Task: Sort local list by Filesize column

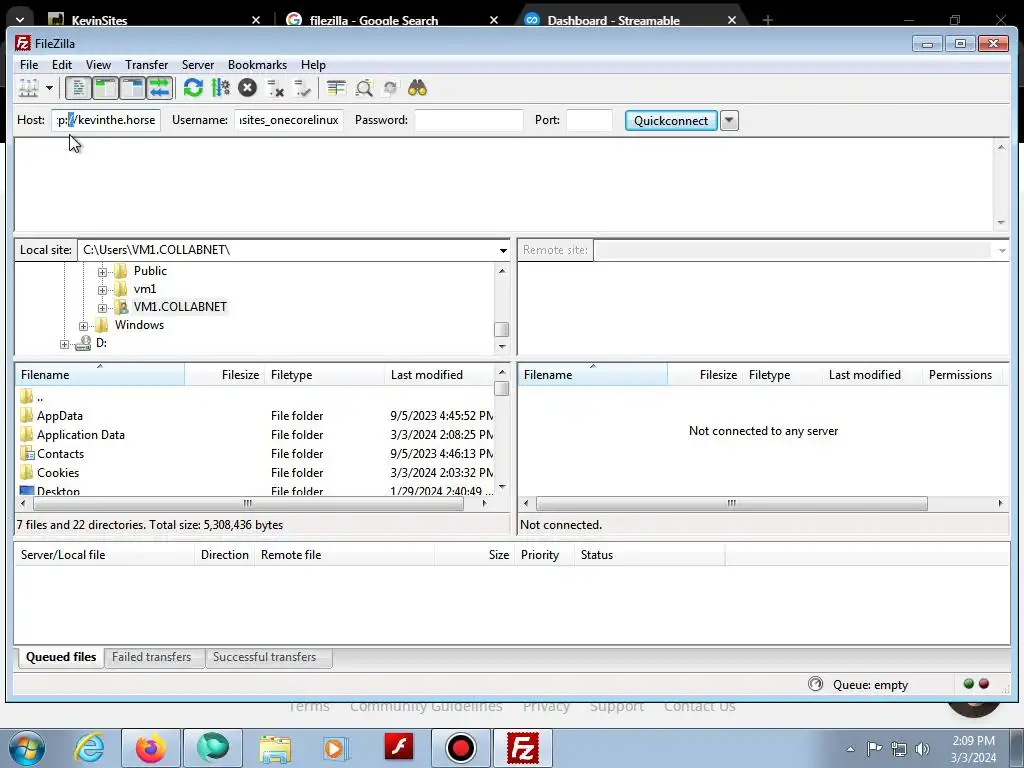Action: 225,375
